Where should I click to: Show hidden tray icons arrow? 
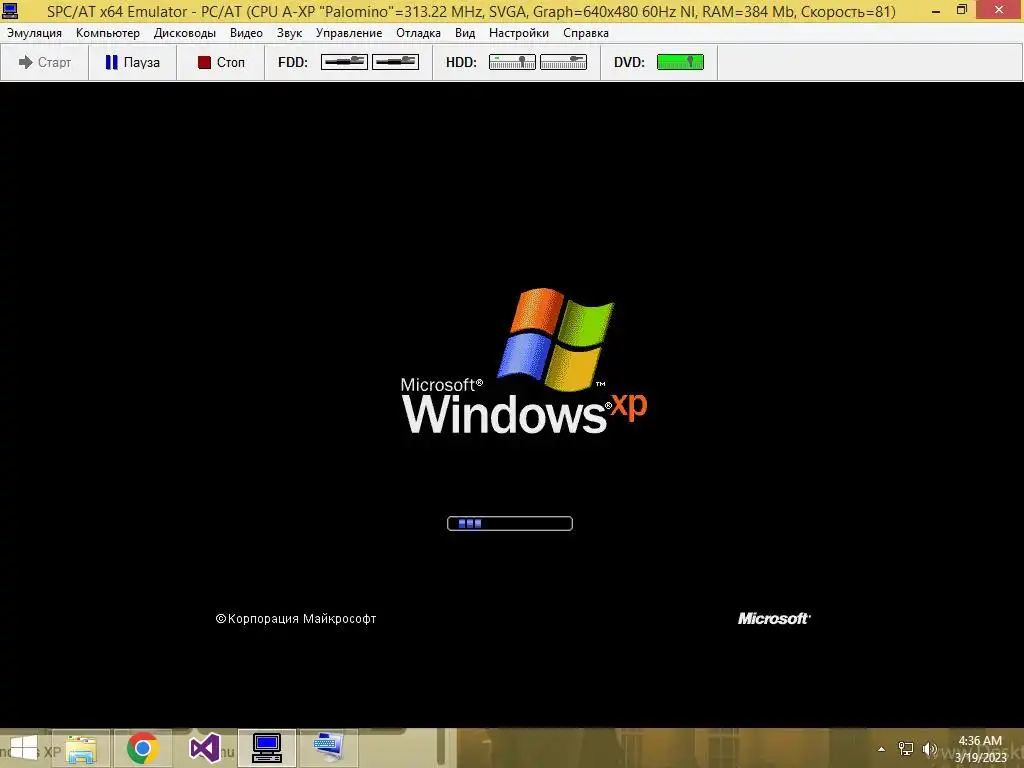[x=881, y=749]
